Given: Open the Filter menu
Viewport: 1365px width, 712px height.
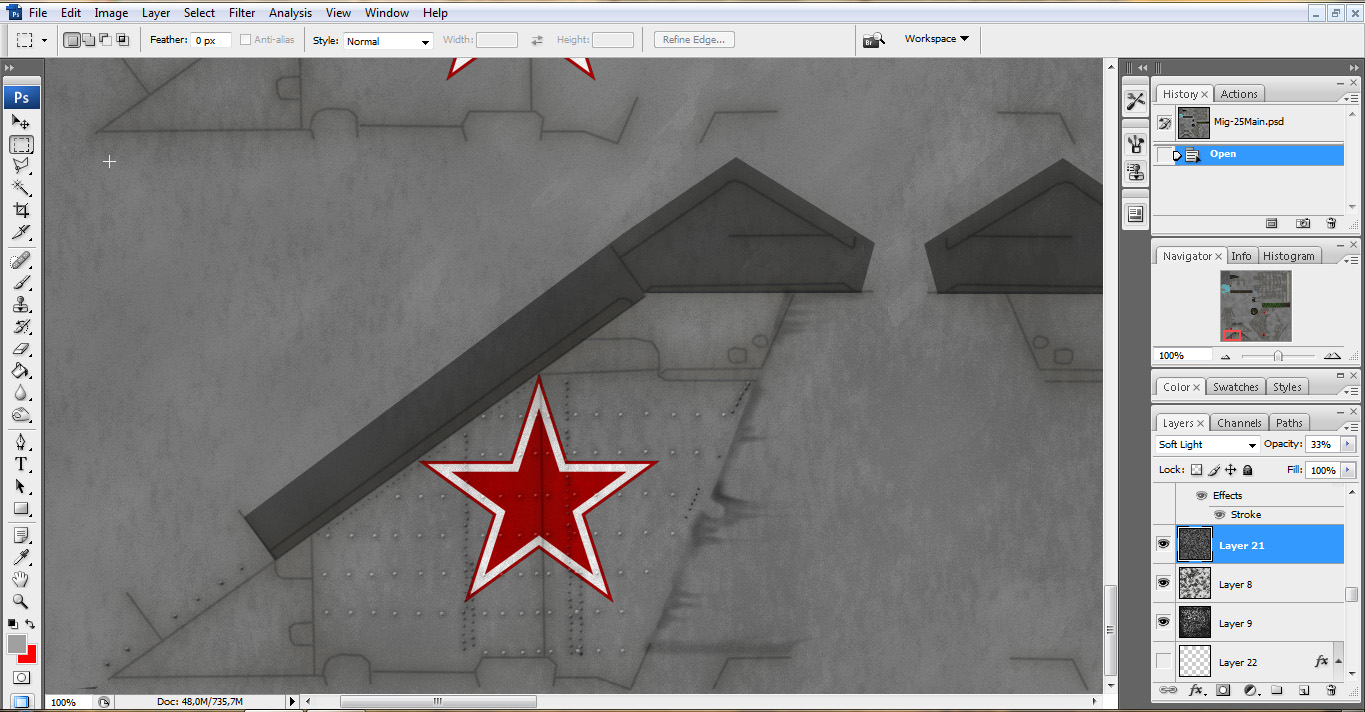Looking at the screenshot, I should click(242, 13).
